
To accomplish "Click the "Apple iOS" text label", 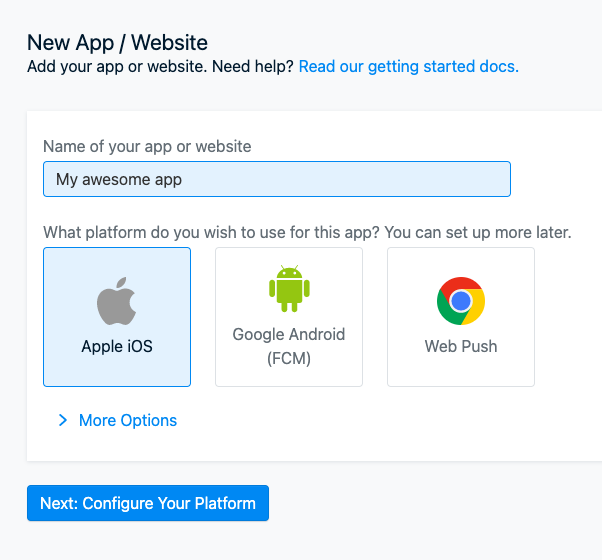I will point(117,347).
